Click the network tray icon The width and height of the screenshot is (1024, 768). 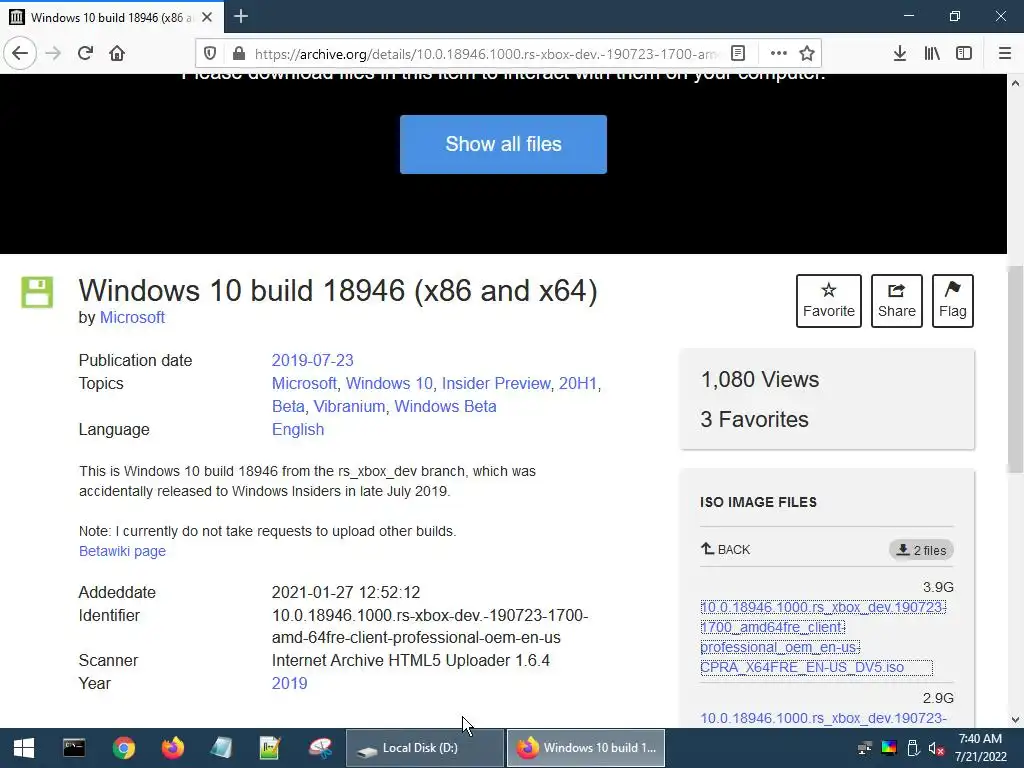(x=865, y=748)
